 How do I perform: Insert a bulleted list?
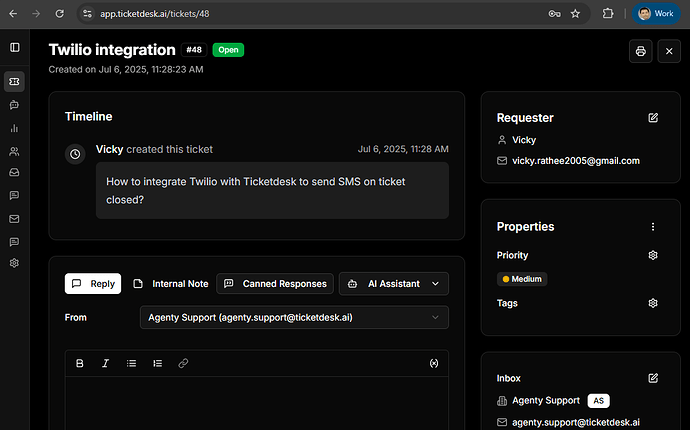coord(131,363)
